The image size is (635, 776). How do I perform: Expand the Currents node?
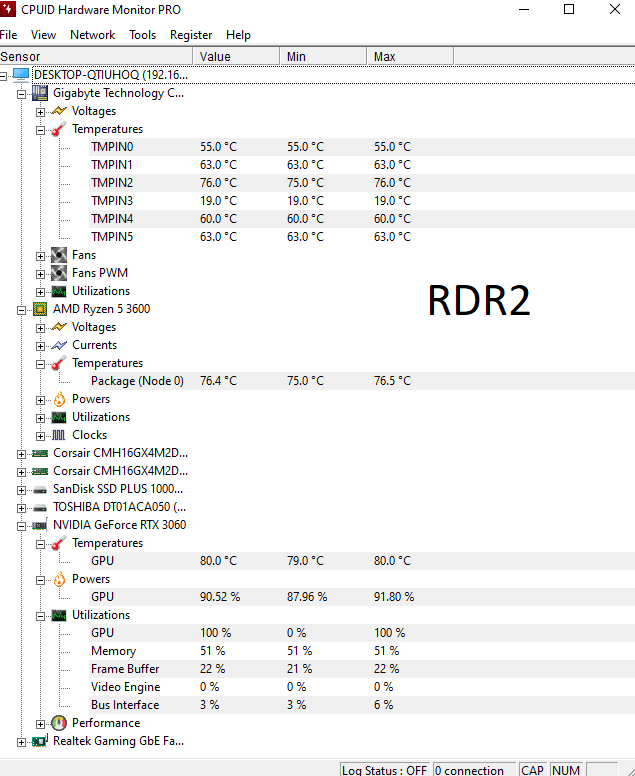[x=40, y=346]
